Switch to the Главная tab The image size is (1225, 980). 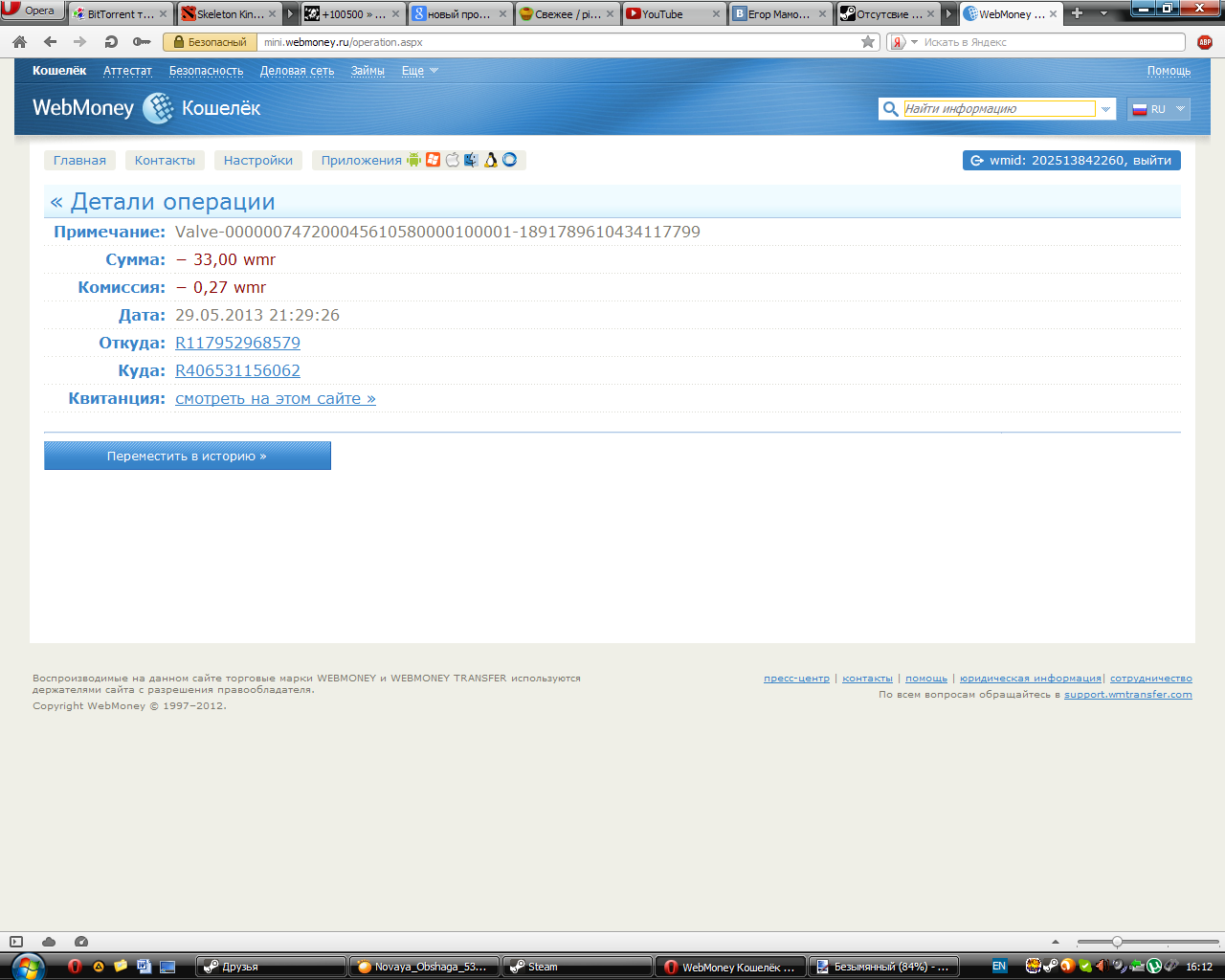pos(79,160)
